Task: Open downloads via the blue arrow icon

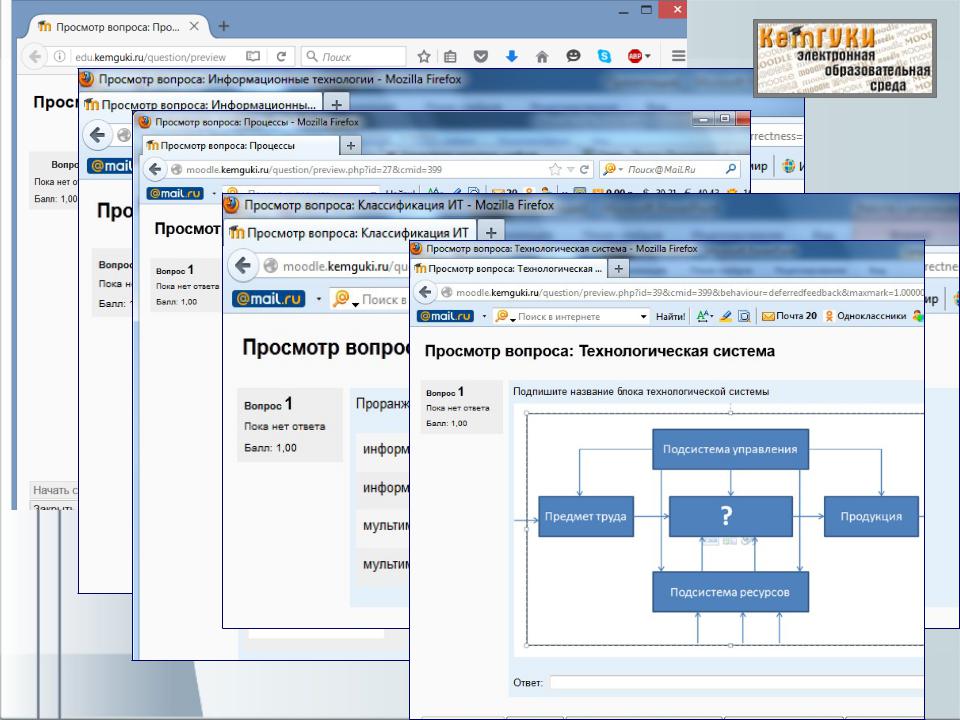Action: click(x=512, y=56)
